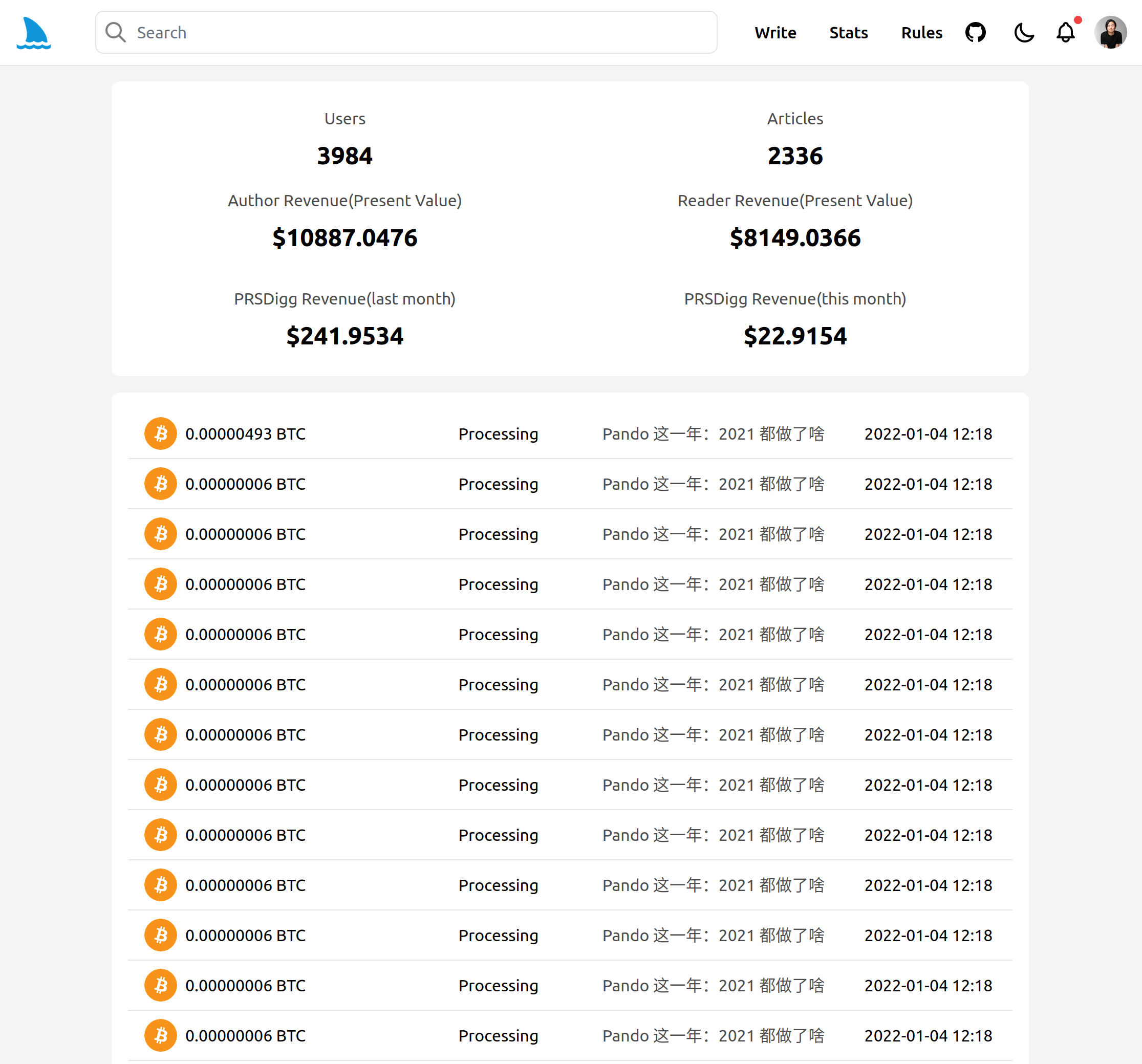The height and width of the screenshot is (1064, 1142).
Task: Click Processing status in first row
Action: [x=498, y=433]
